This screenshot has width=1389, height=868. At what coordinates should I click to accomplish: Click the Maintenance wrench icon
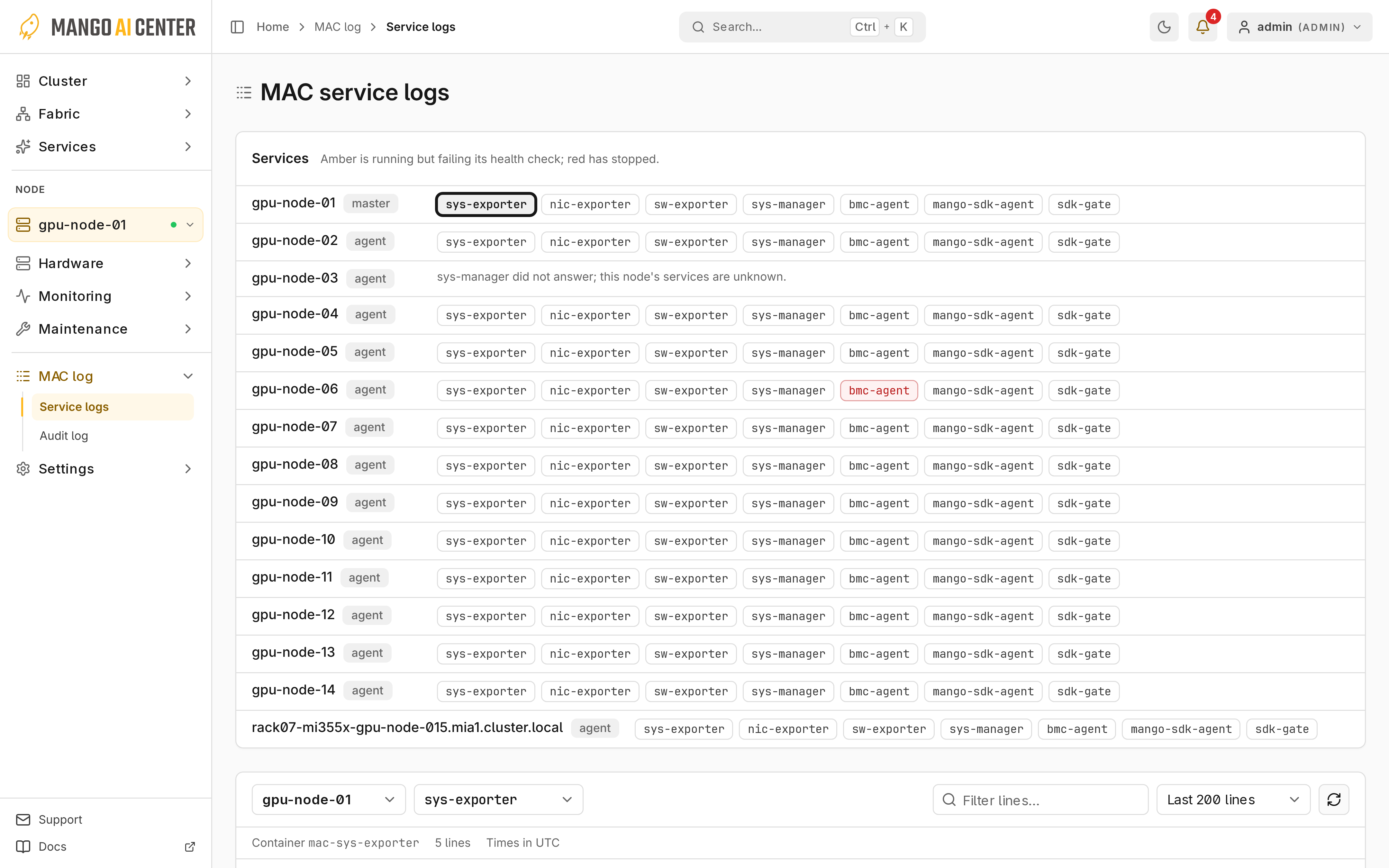[23, 329]
